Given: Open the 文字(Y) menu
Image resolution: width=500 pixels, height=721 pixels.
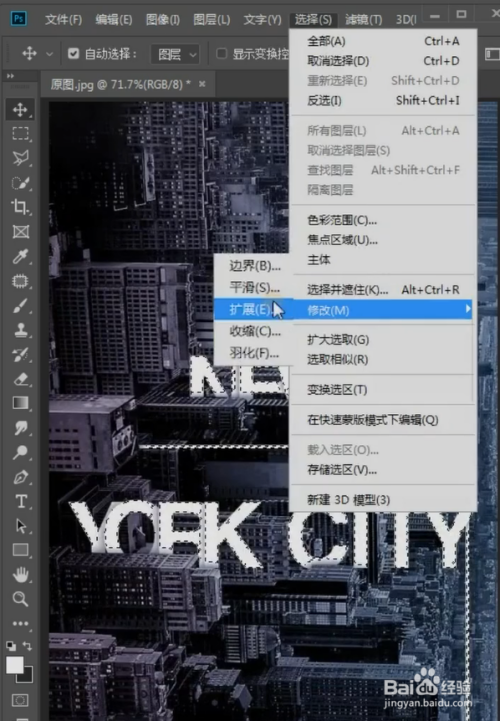Looking at the screenshot, I should [x=262, y=19].
